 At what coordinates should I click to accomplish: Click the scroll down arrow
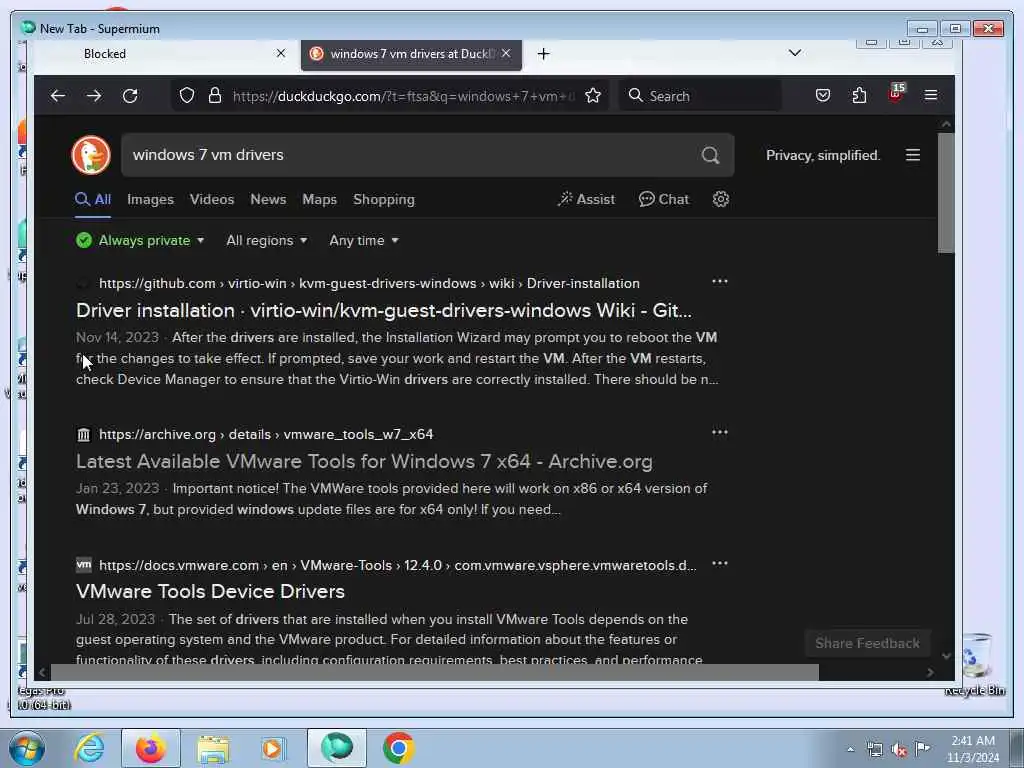(x=946, y=656)
